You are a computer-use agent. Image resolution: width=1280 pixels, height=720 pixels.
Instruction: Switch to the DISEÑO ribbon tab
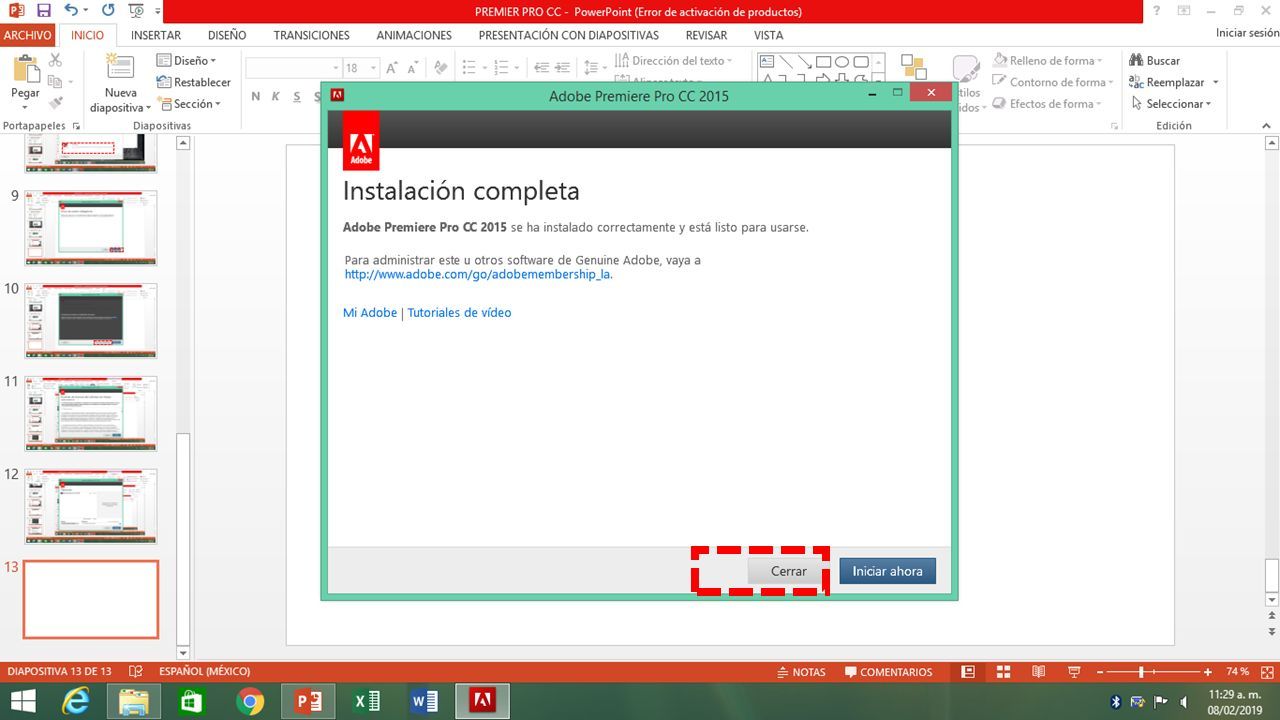pos(227,35)
